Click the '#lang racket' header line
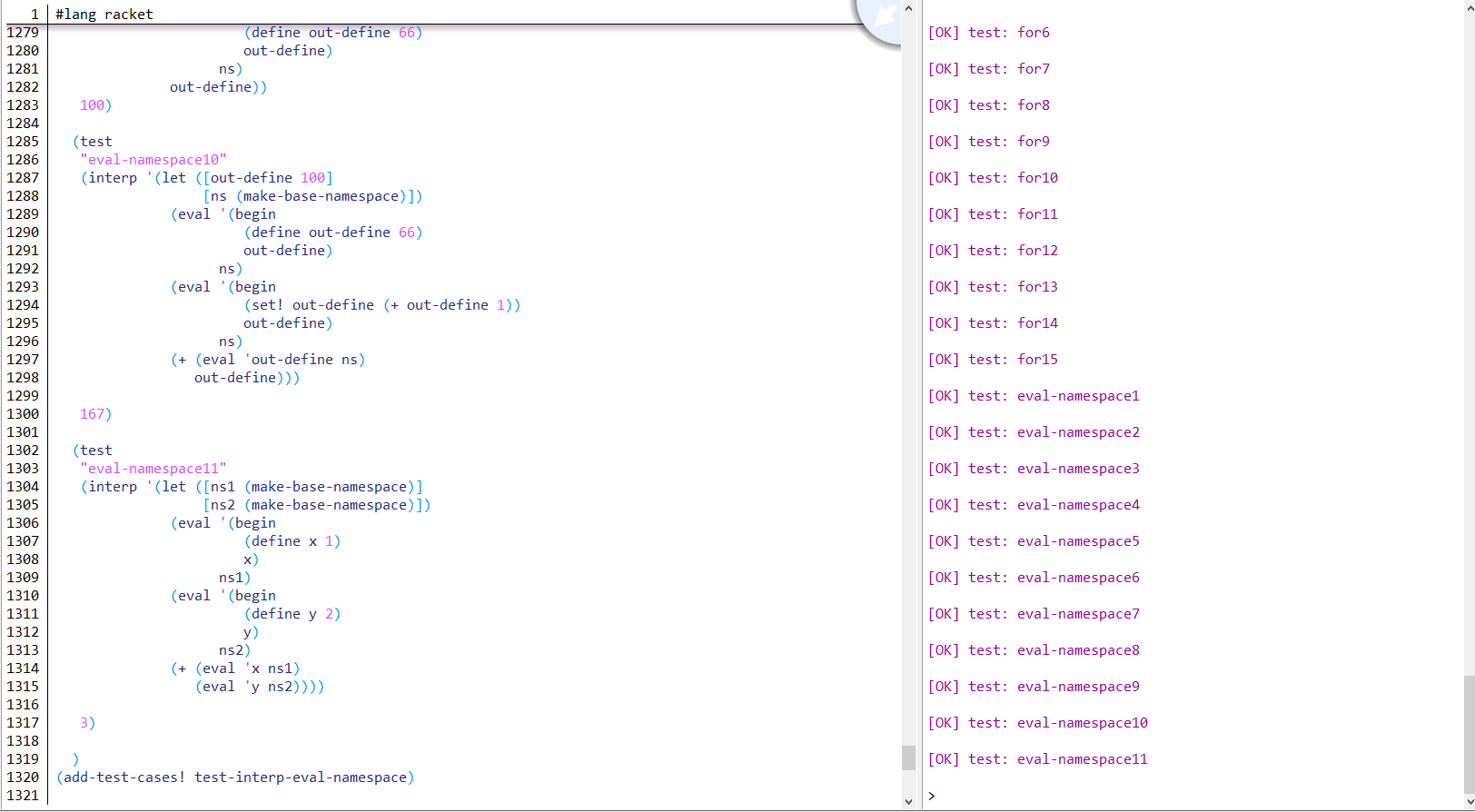Image resolution: width=1475 pixels, height=812 pixels. pyautogui.click(x=104, y=15)
